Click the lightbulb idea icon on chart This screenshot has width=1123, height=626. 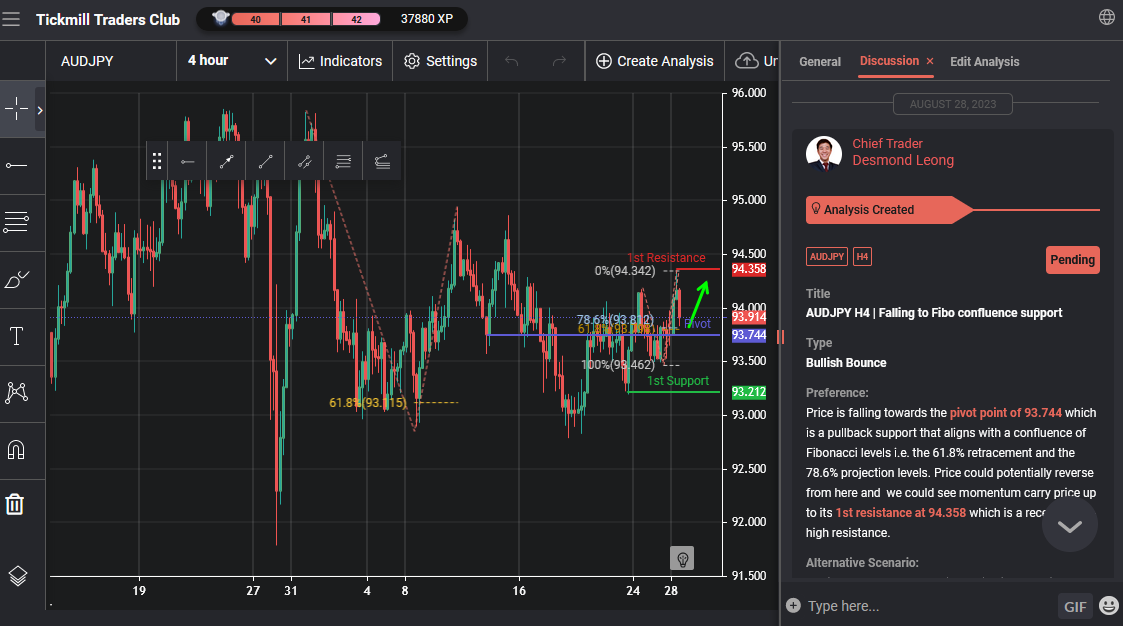[682, 559]
